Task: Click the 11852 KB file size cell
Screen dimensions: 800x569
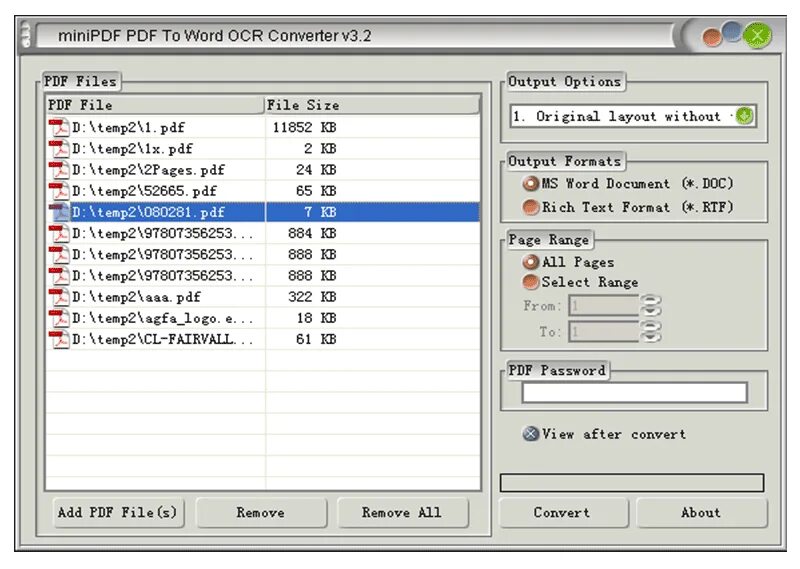Action: [305, 128]
